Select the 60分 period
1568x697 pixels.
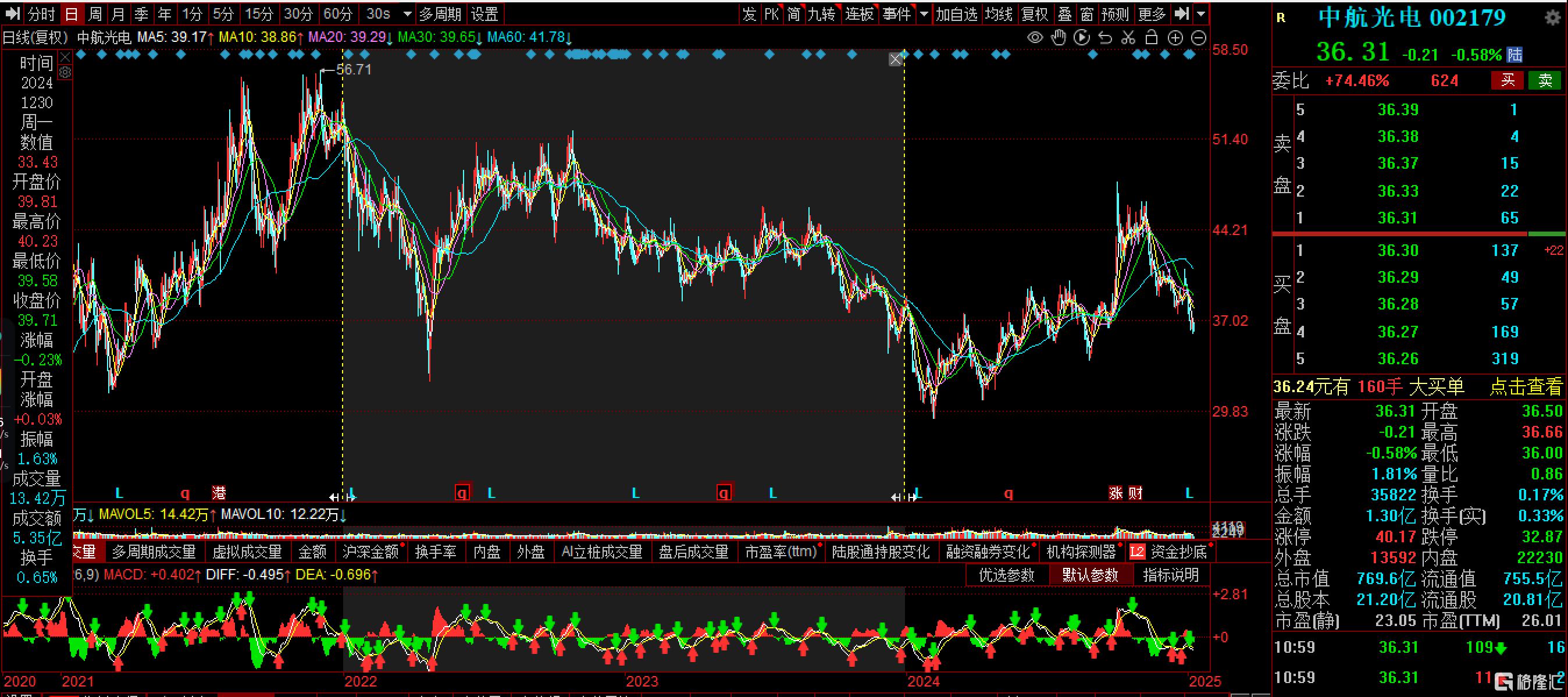[338, 13]
